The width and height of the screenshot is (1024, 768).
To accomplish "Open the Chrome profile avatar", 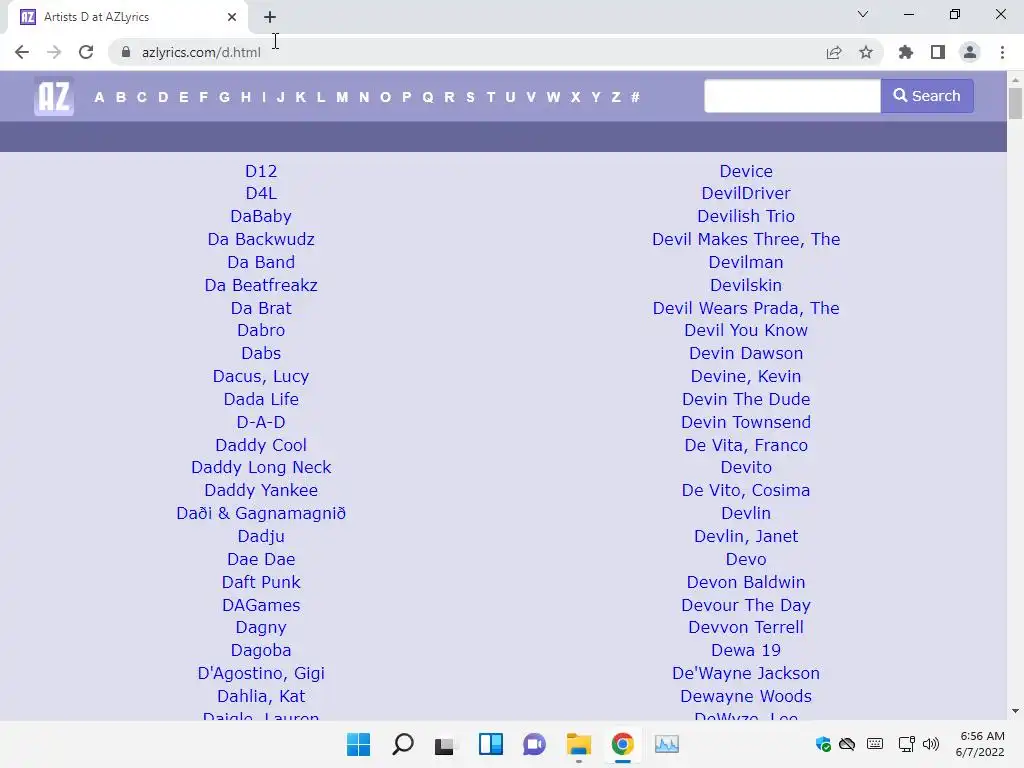I will [x=970, y=52].
